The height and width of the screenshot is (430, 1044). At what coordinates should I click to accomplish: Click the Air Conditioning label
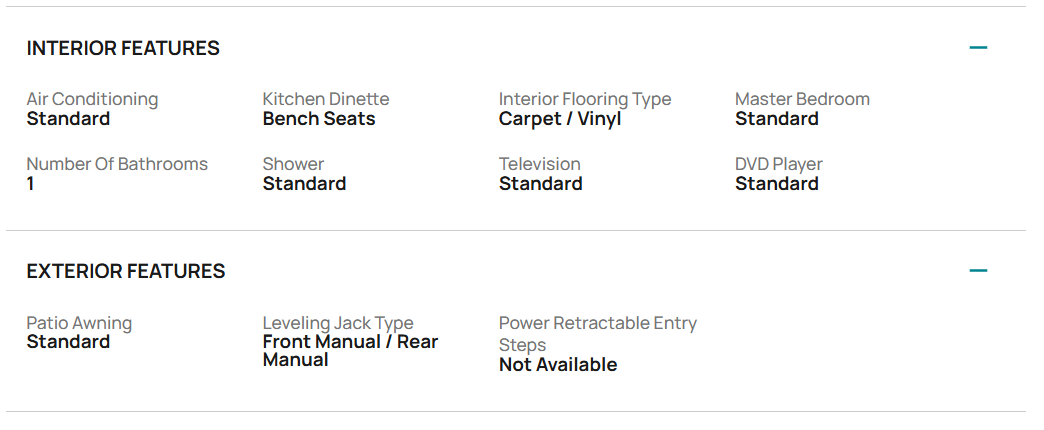[x=92, y=99]
